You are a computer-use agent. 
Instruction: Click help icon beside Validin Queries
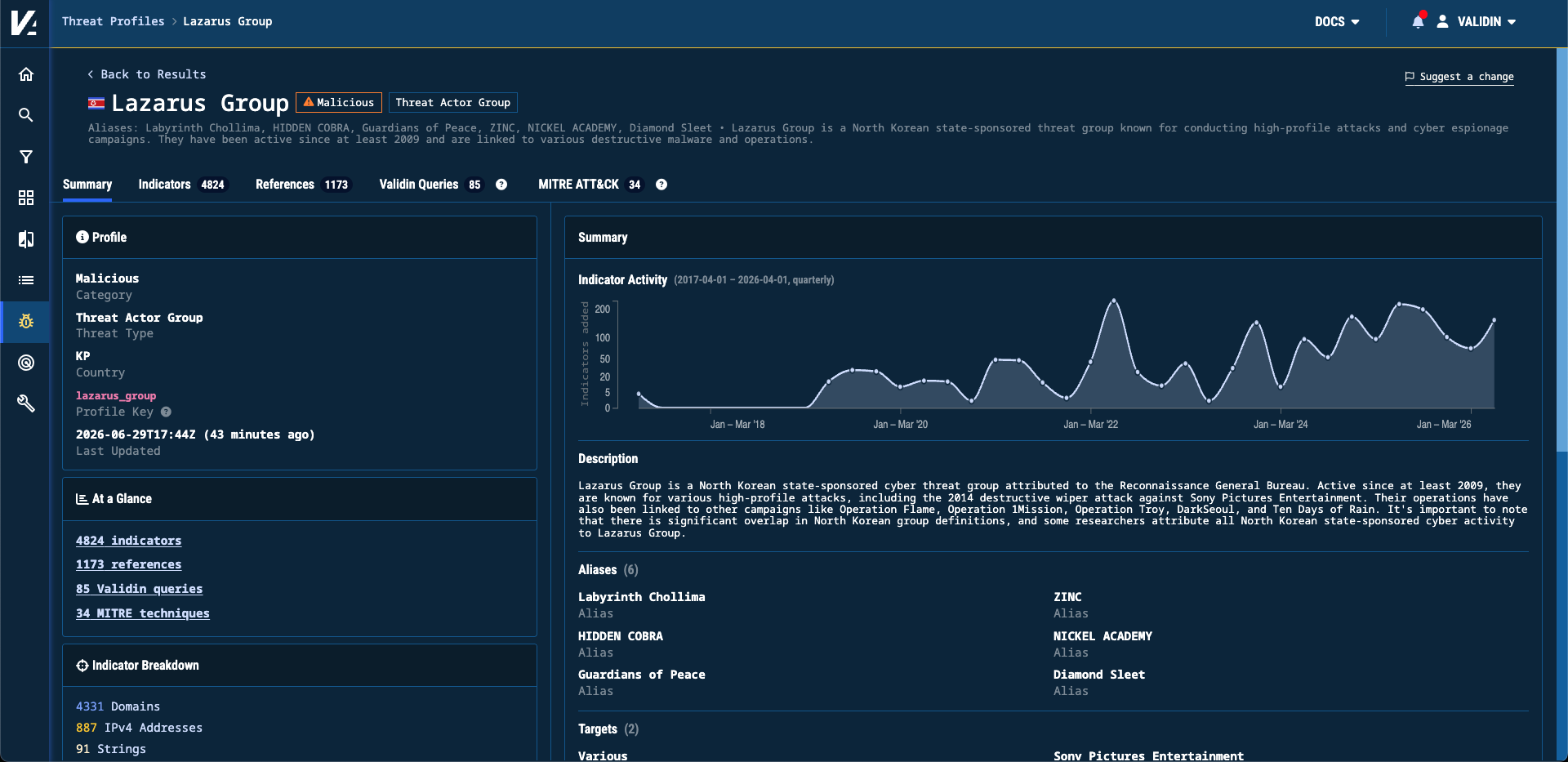pos(501,185)
